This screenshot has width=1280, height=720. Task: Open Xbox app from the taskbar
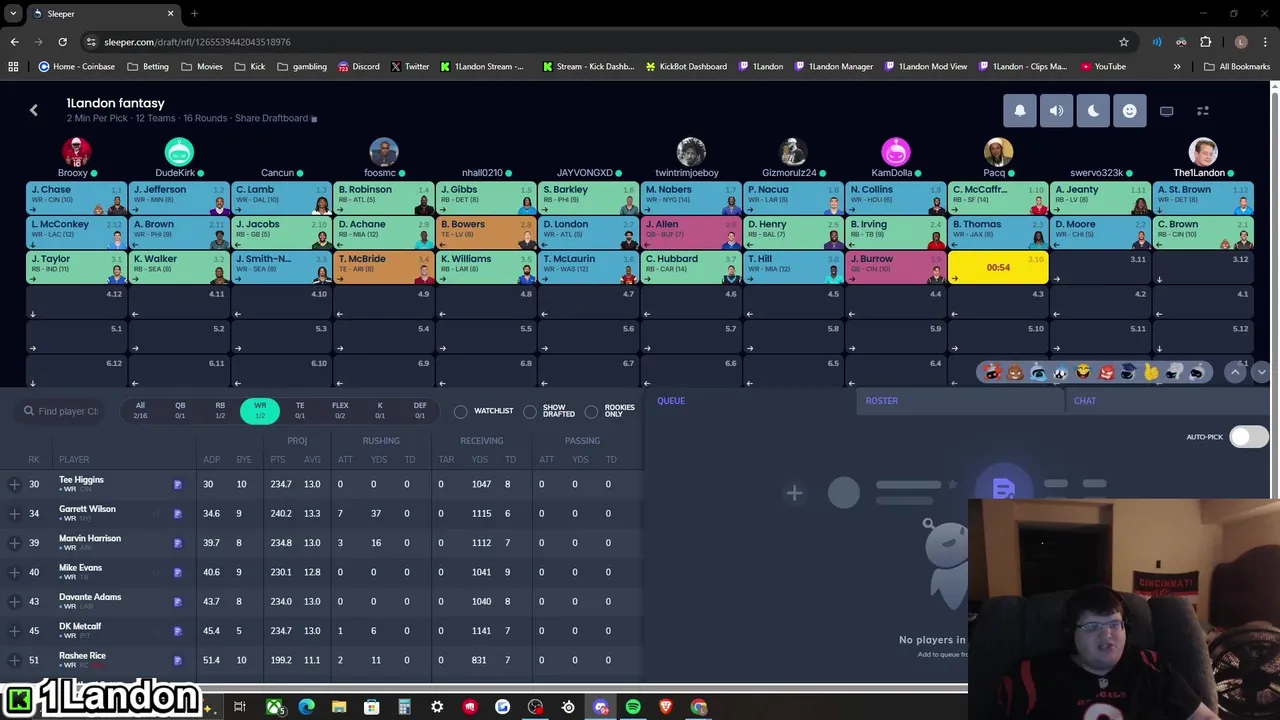273,707
